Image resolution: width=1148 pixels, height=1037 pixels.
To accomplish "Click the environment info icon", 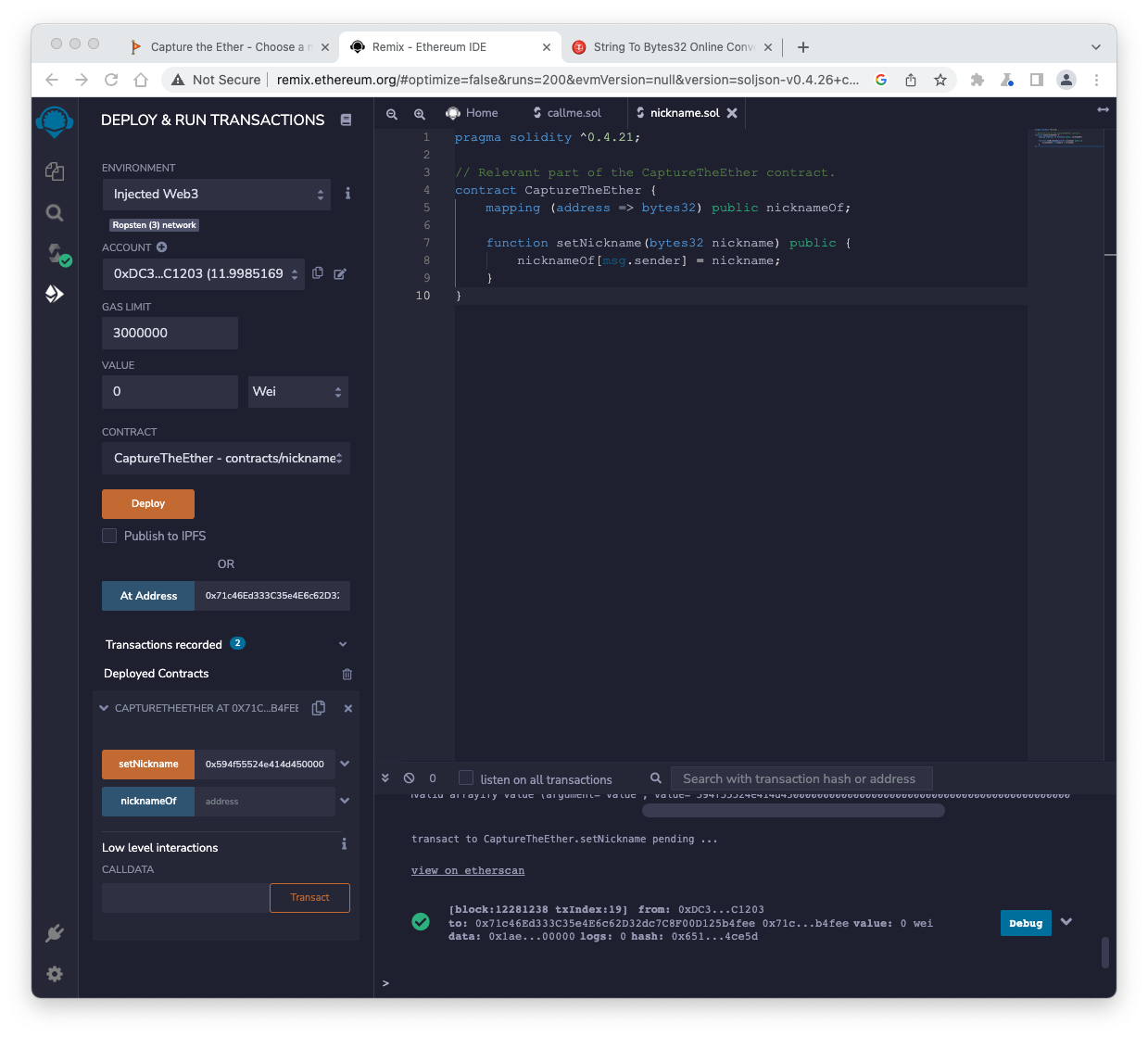I will point(347,194).
